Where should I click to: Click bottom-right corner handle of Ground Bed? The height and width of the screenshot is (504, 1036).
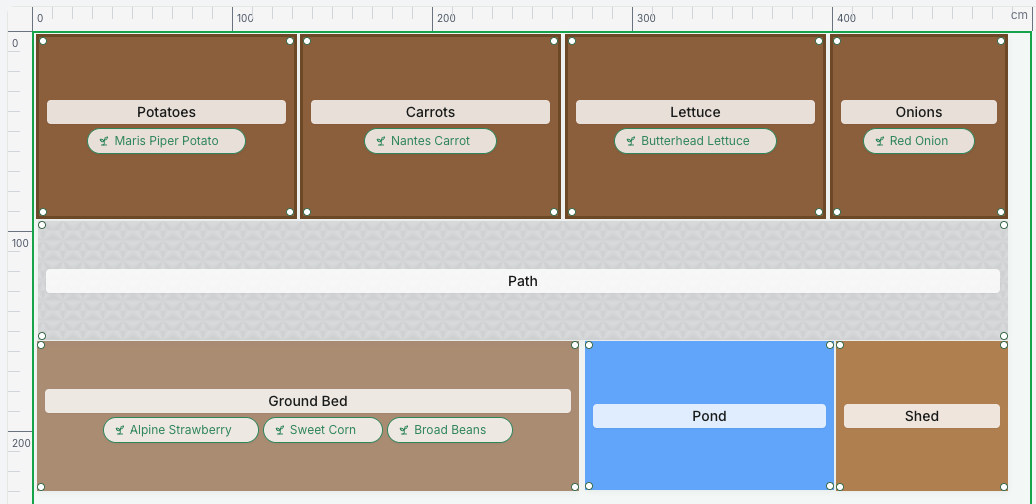[575, 487]
